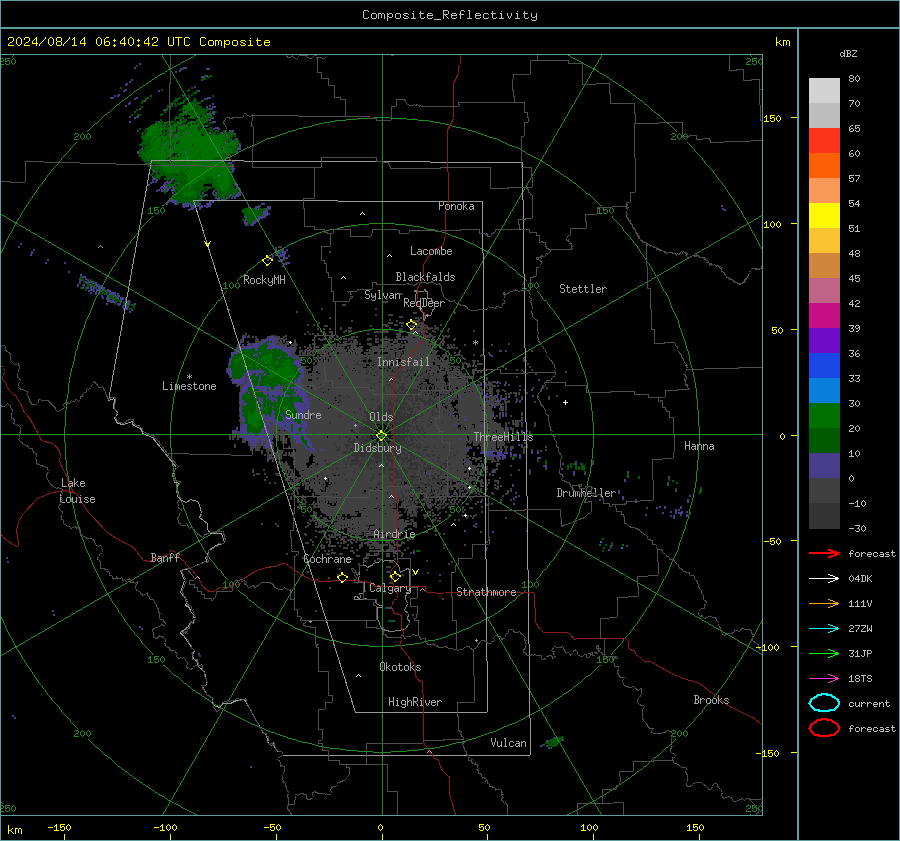
Task: Click the Lacombe label on map
Action: click(431, 251)
